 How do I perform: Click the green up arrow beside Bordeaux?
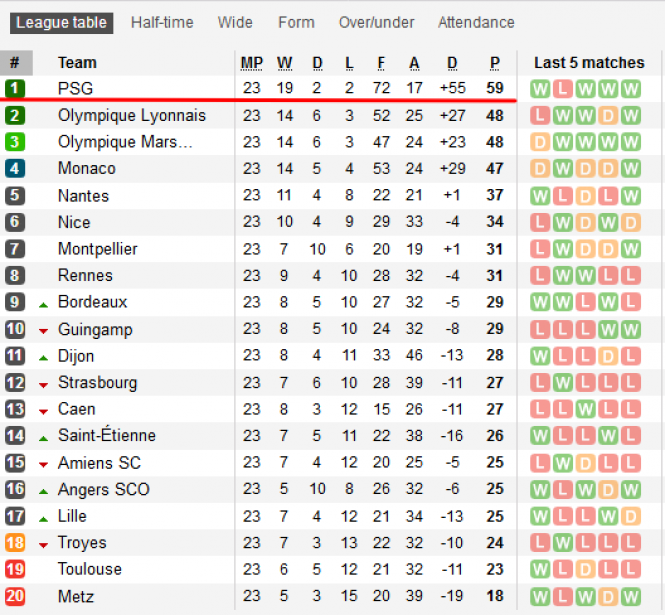[43, 305]
